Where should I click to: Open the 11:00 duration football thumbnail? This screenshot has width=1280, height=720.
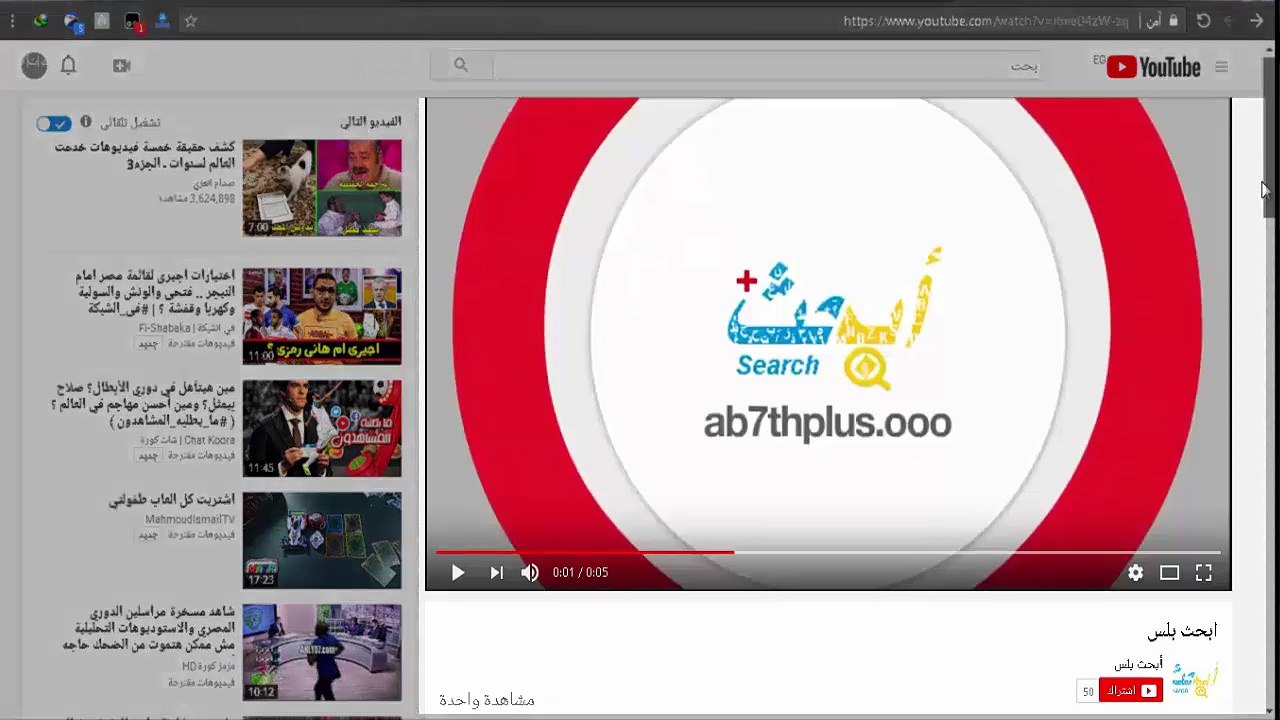point(322,316)
